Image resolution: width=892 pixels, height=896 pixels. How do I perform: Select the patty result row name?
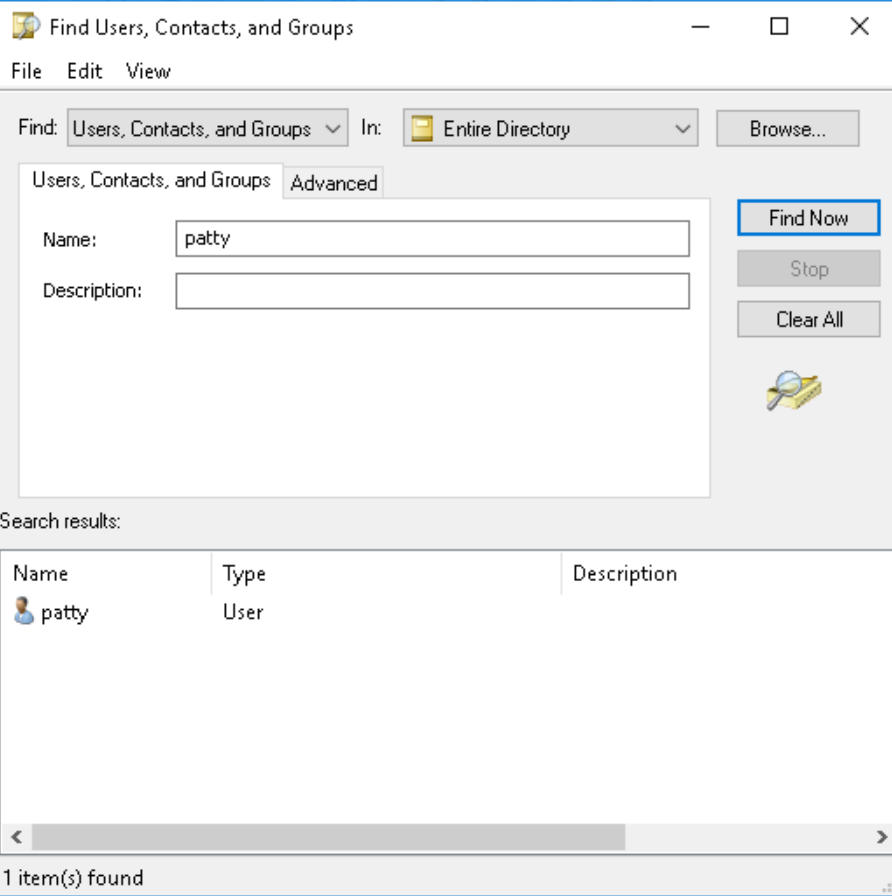click(x=65, y=613)
